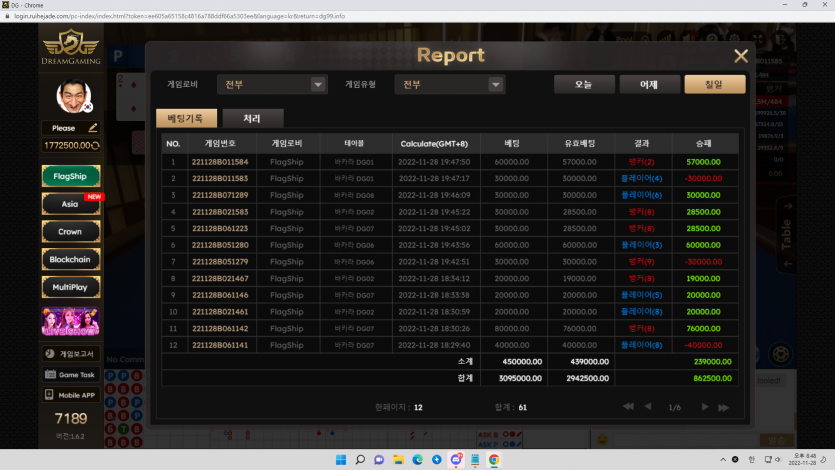Open the emoji picker in chat bar
This screenshot has height=470, width=835.
[602, 440]
